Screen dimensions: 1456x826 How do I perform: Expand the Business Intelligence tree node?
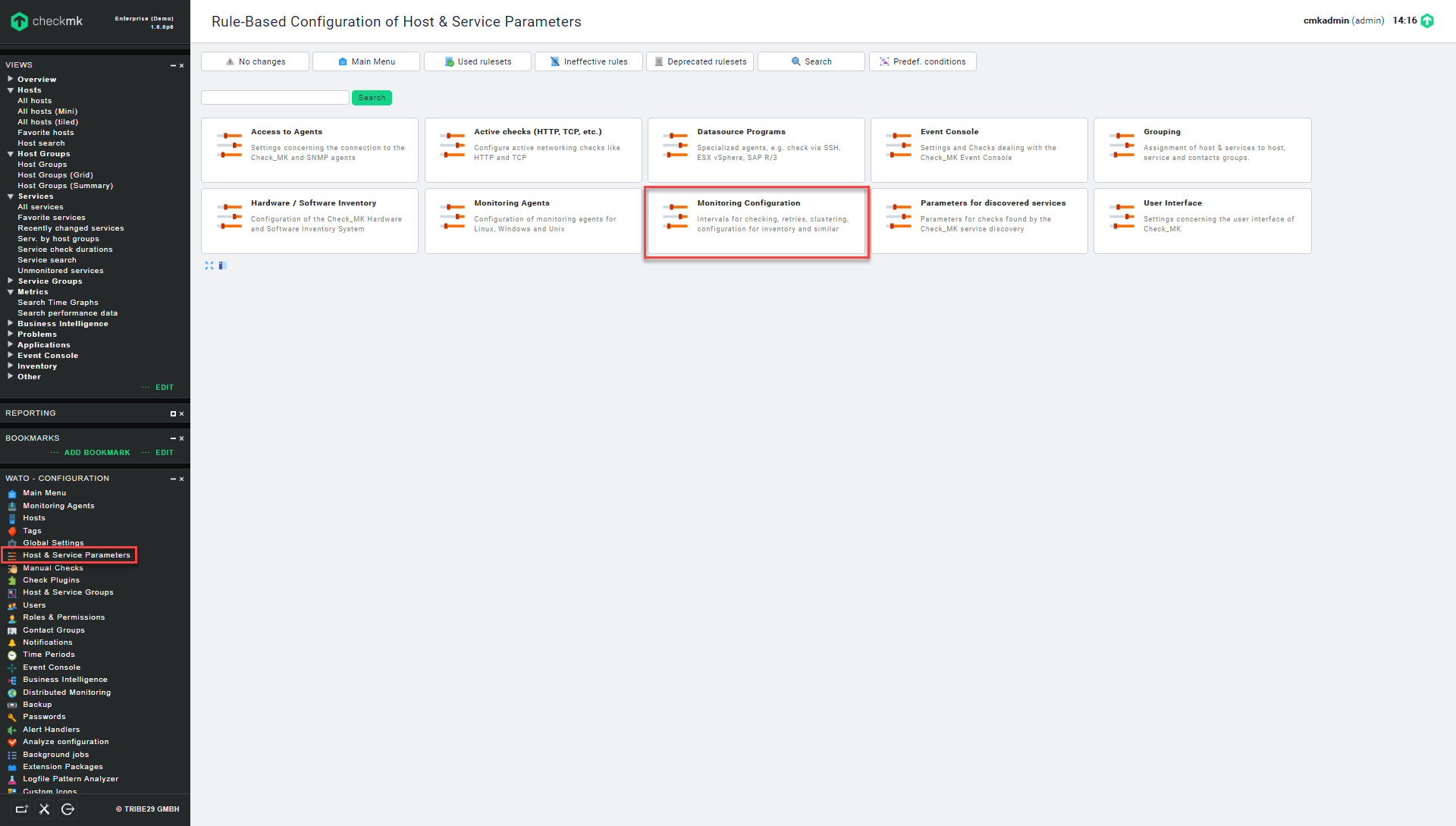(11, 323)
